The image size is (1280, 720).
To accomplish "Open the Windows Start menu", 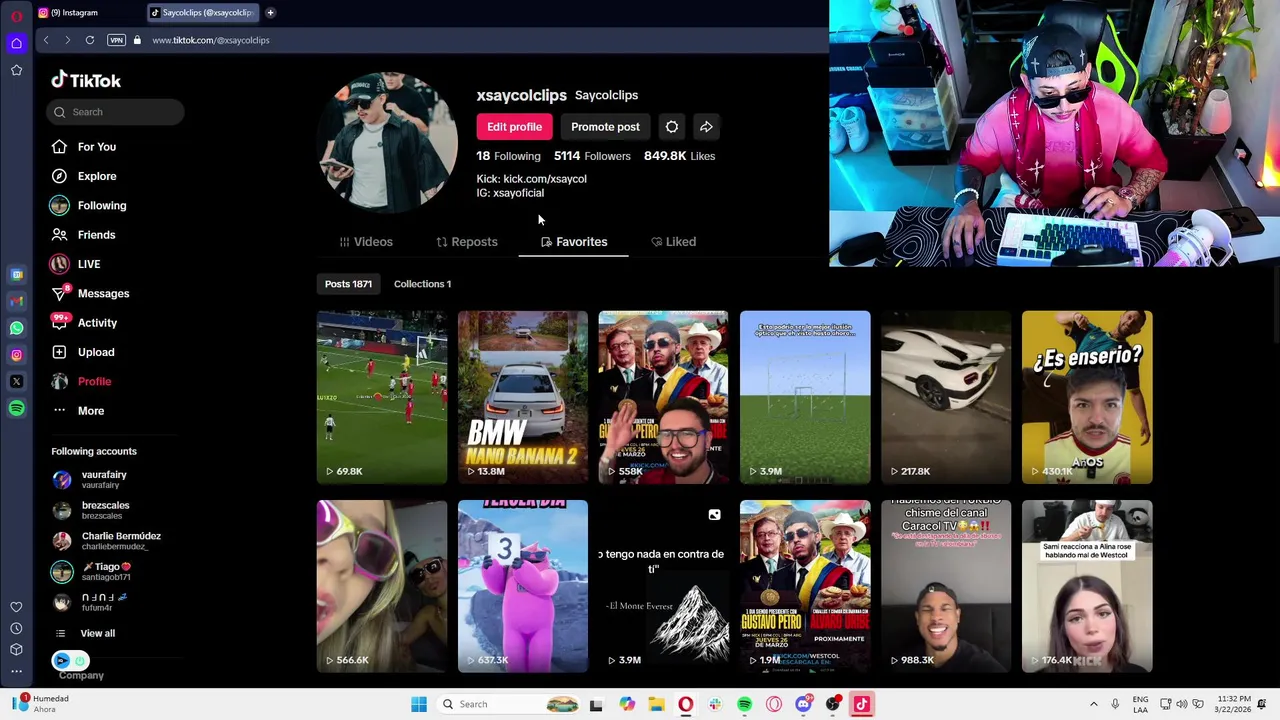I will tap(419, 704).
